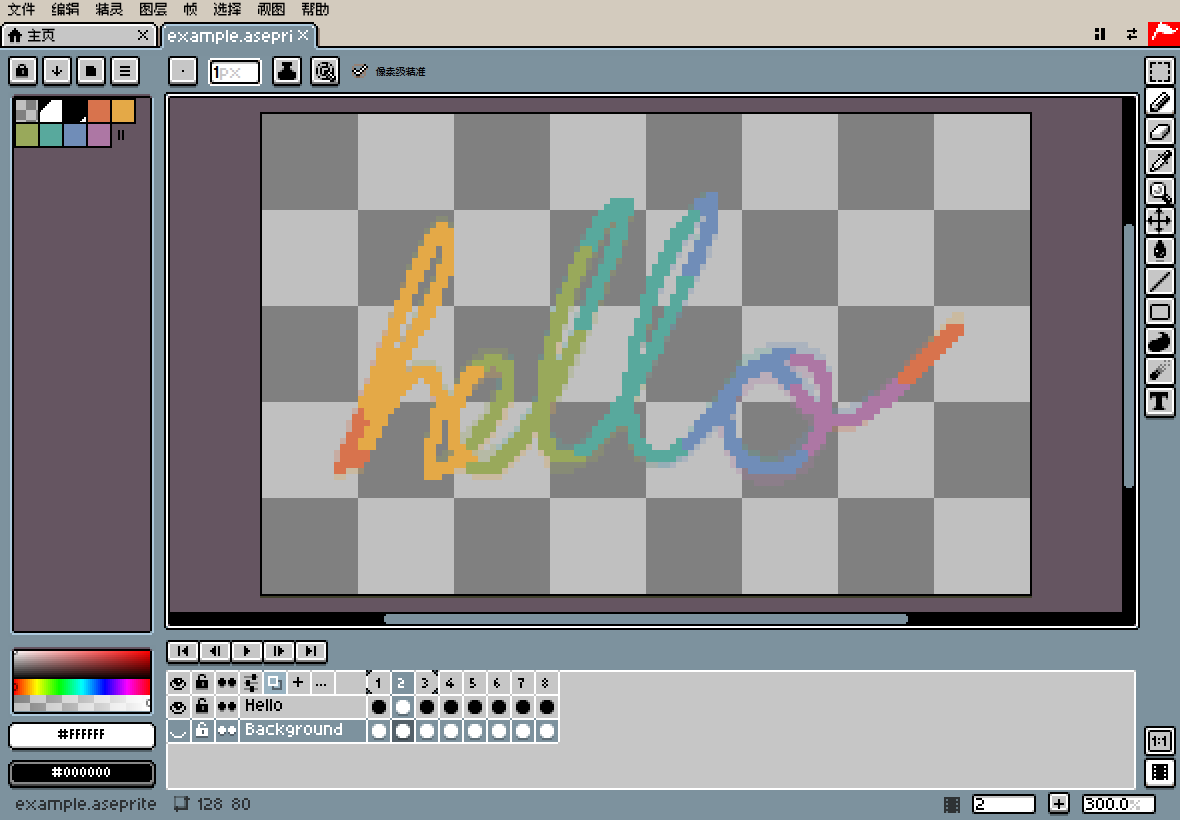This screenshot has height=820, width=1180.
Task: Click the 1:1 preview icon
Action: tap(1160, 741)
